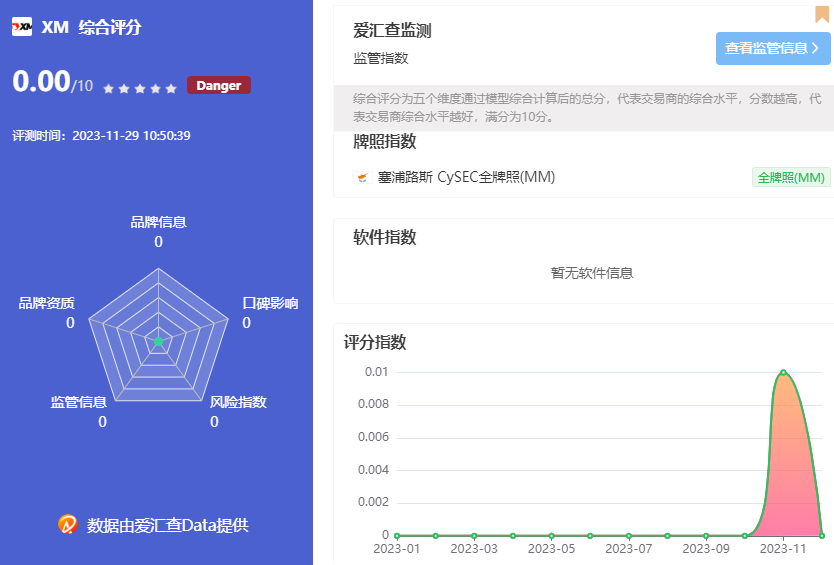834x565 pixels.
Task: Click the 数据由爱汇查Data提供 text
Action: point(168,525)
